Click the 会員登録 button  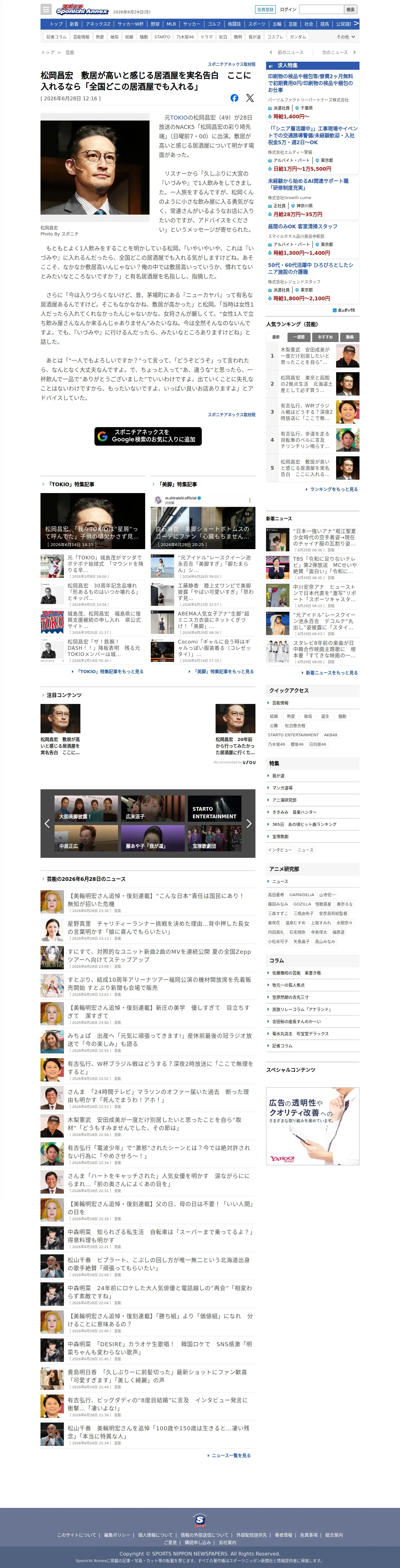coord(265,9)
